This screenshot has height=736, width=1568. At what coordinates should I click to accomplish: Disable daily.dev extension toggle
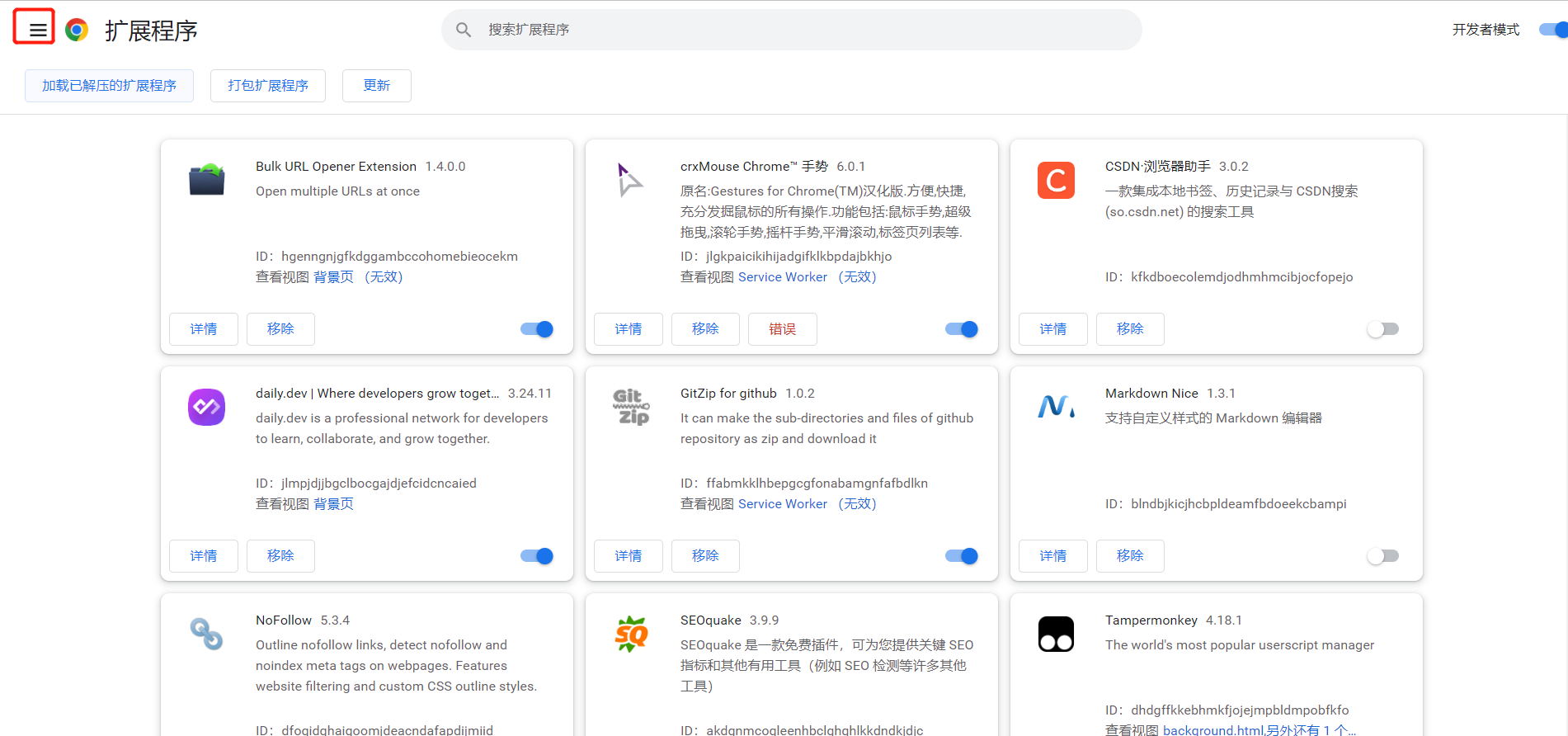click(537, 556)
